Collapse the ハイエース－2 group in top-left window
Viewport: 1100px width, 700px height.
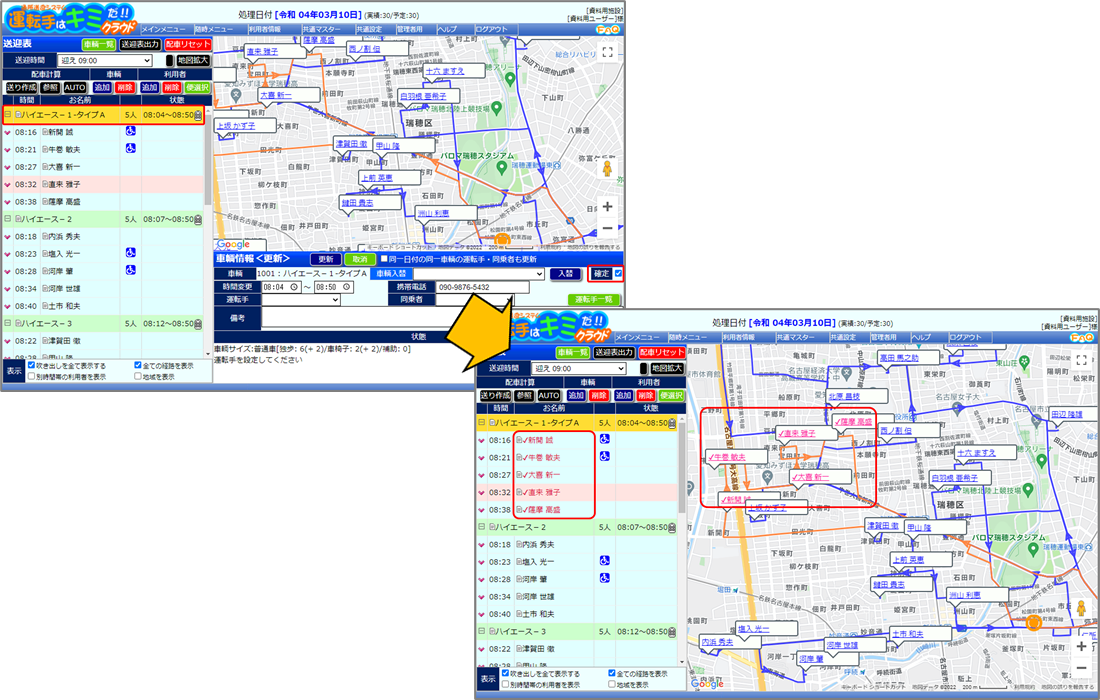[8, 219]
